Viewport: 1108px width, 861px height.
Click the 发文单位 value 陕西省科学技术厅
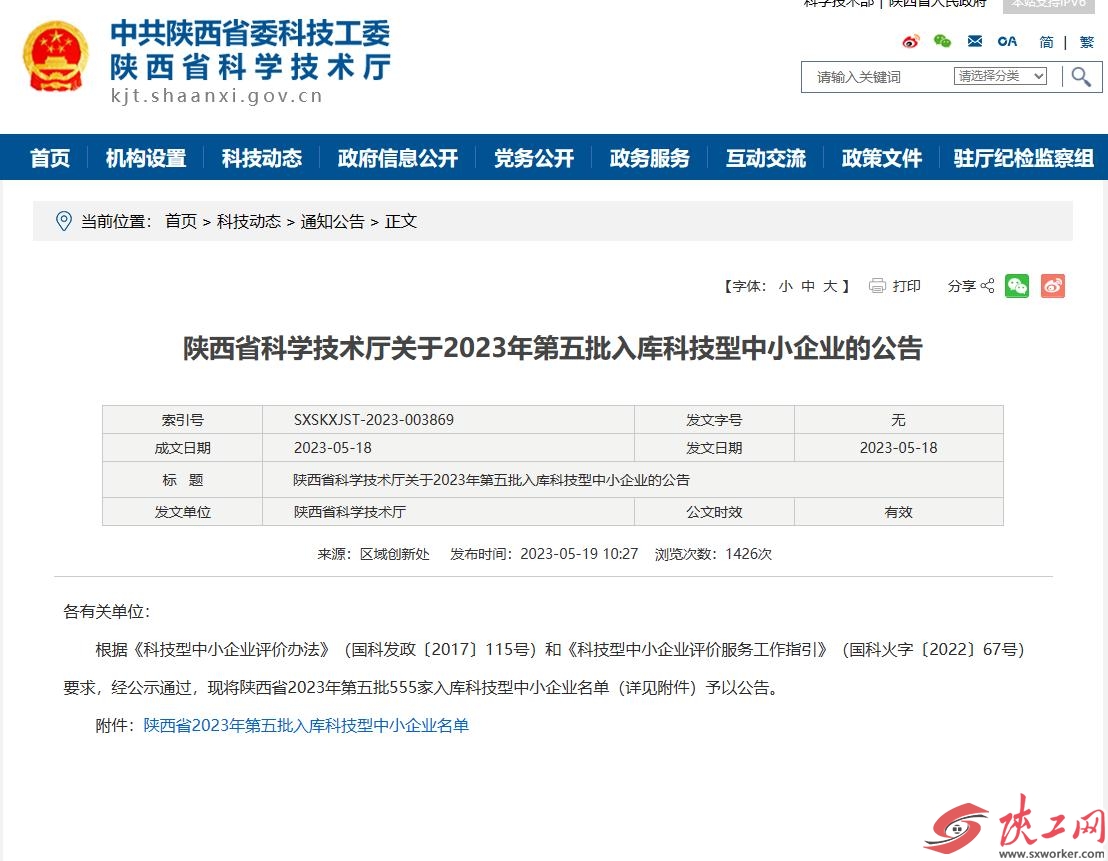point(350,512)
